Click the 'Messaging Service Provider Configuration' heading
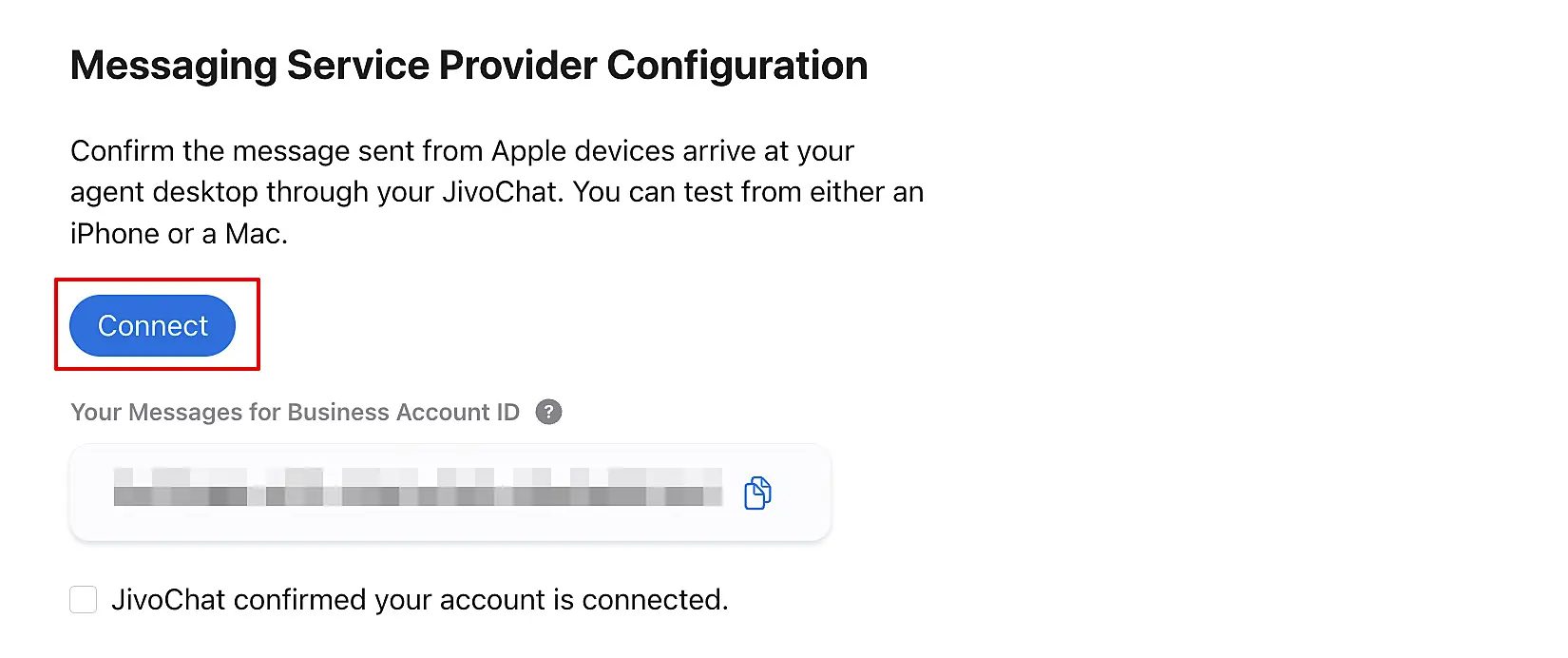Image resolution: width=1568 pixels, height=658 pixels. [468, 66]
